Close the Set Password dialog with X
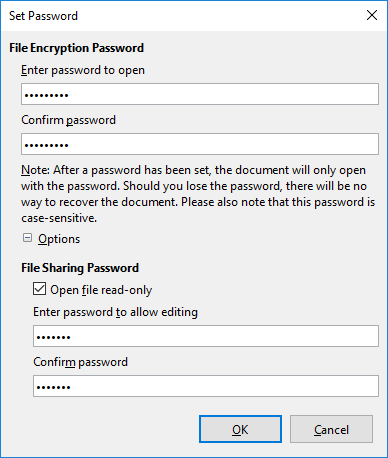388x458 pixels. [x=372, y=15]
